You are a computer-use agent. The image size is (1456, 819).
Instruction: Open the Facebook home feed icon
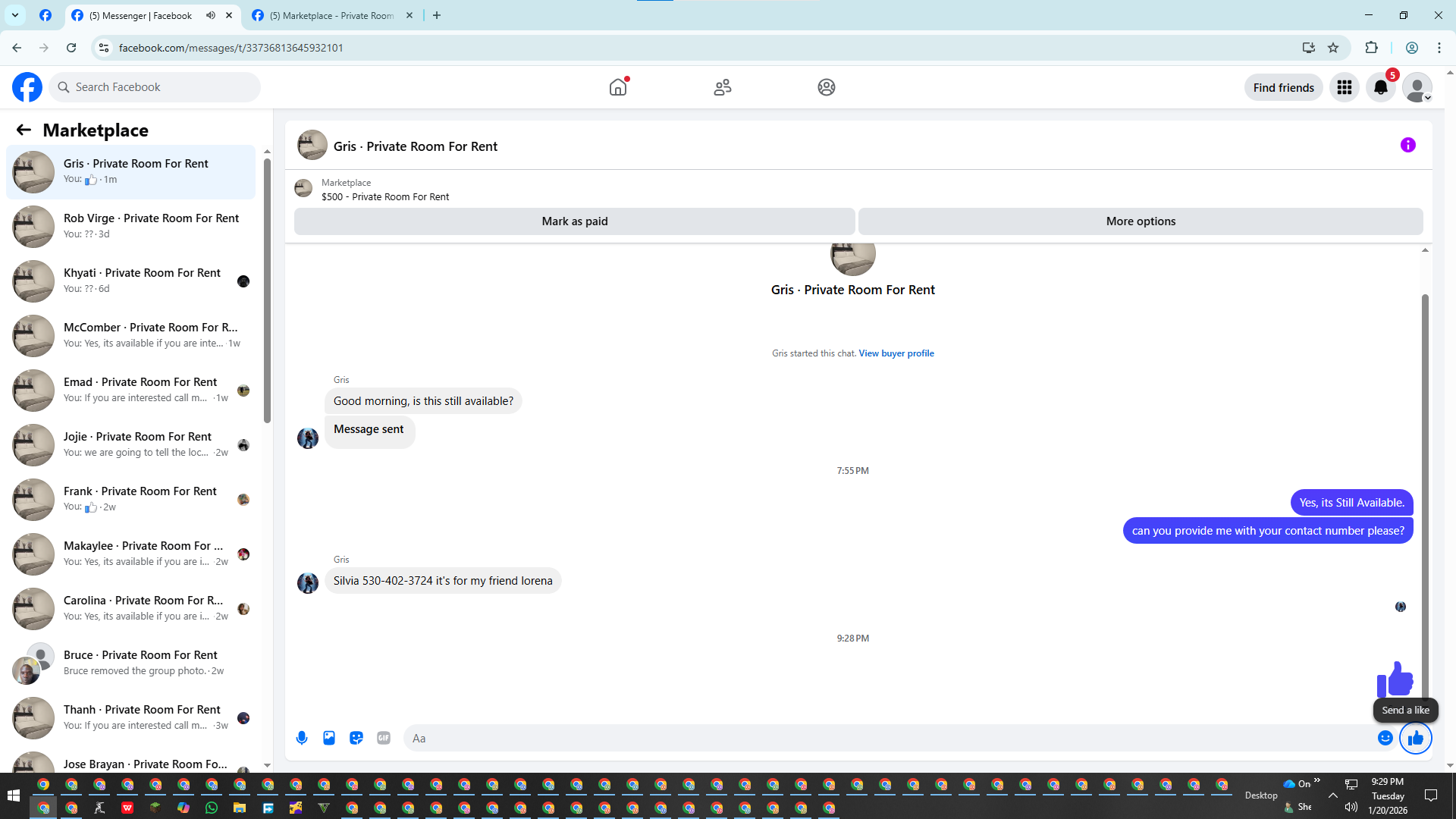[618, 87]
